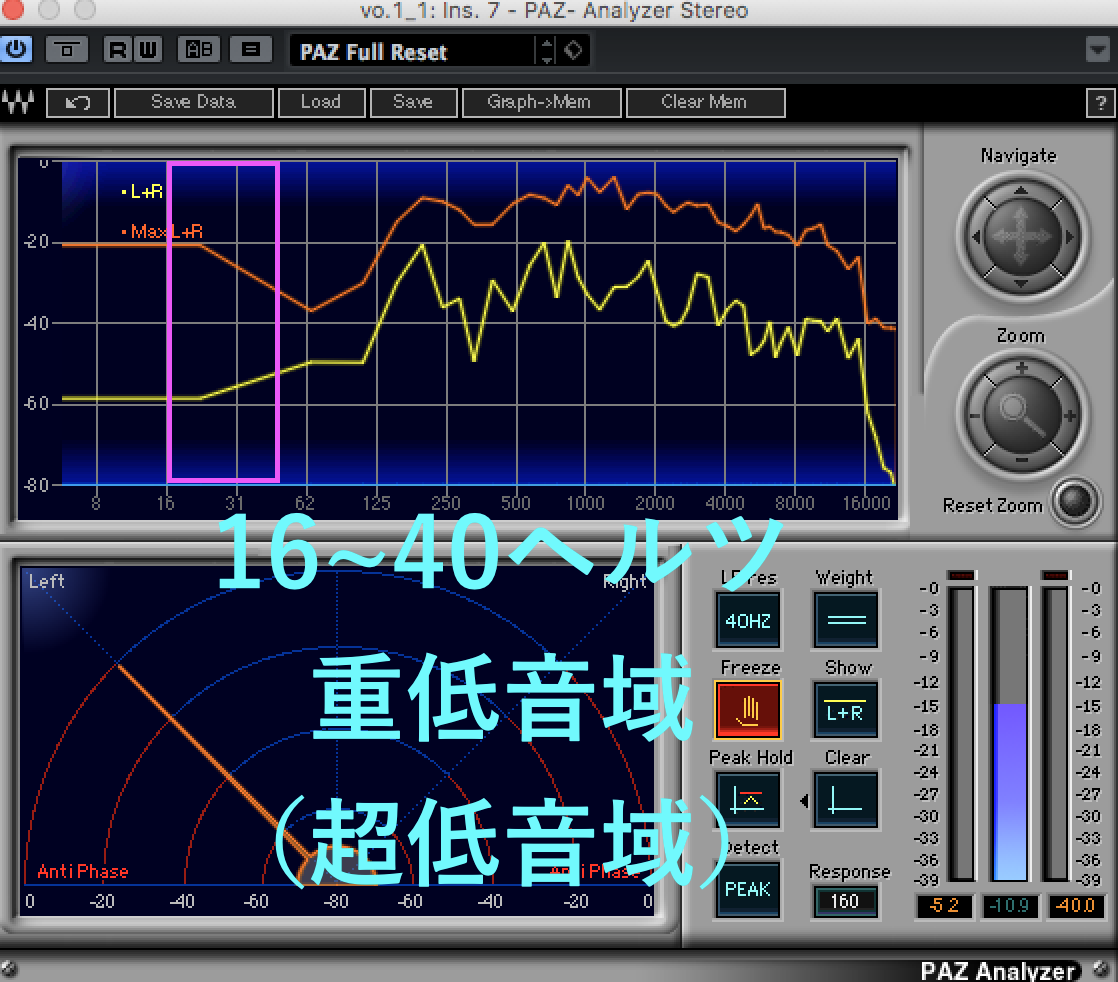Expand the top-right plugin dropdown arrow
Image resolution: width=1118 pixels, height=982 pixels.
[x=1097, y=50]
